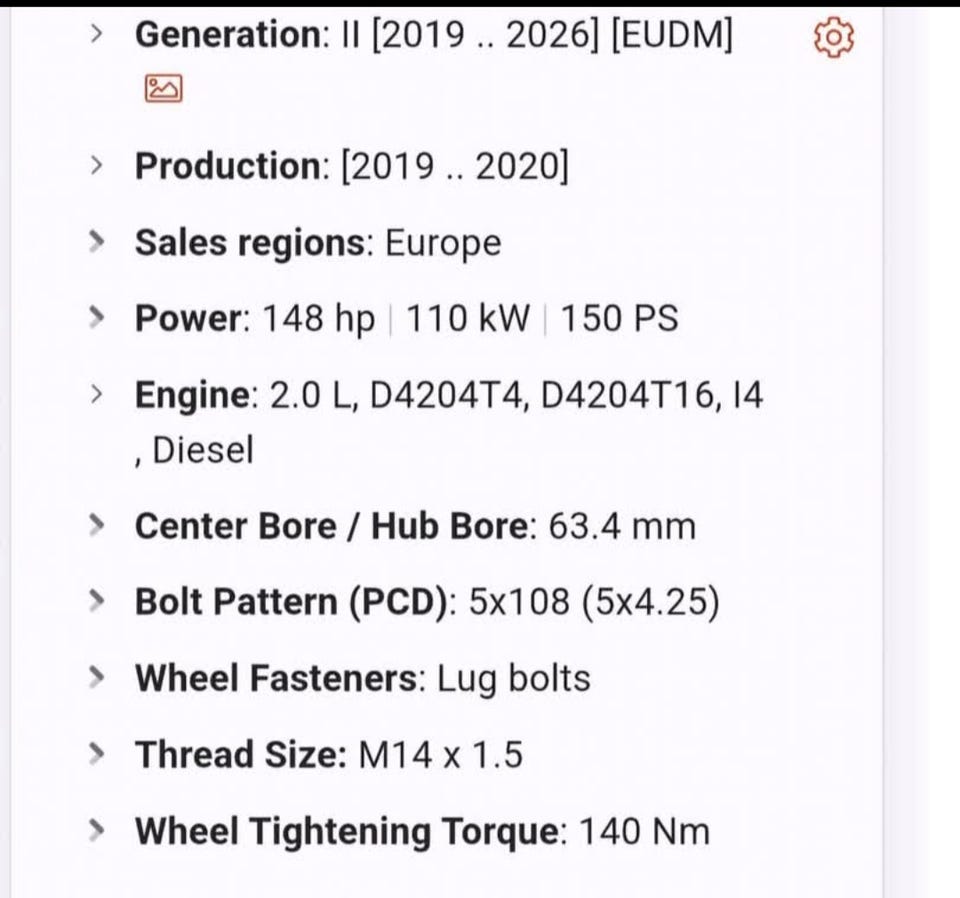Select the "Generation" bold label
The height and width of the screenshot is (898, 960).
coord(225,35)
